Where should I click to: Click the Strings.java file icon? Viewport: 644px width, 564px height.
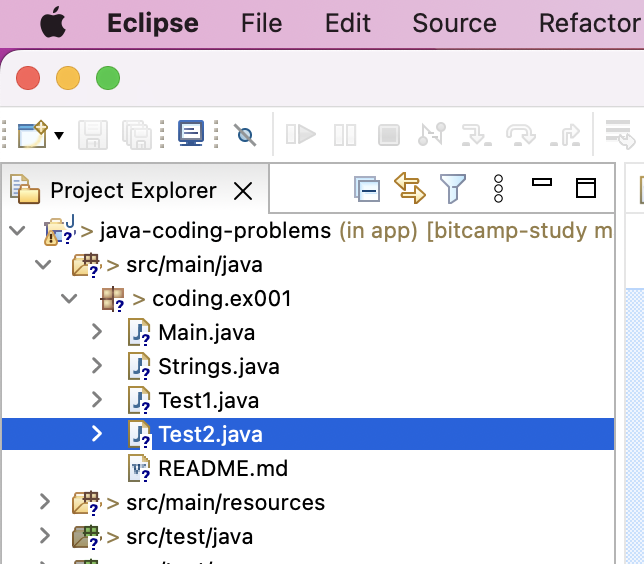point(139,366)
